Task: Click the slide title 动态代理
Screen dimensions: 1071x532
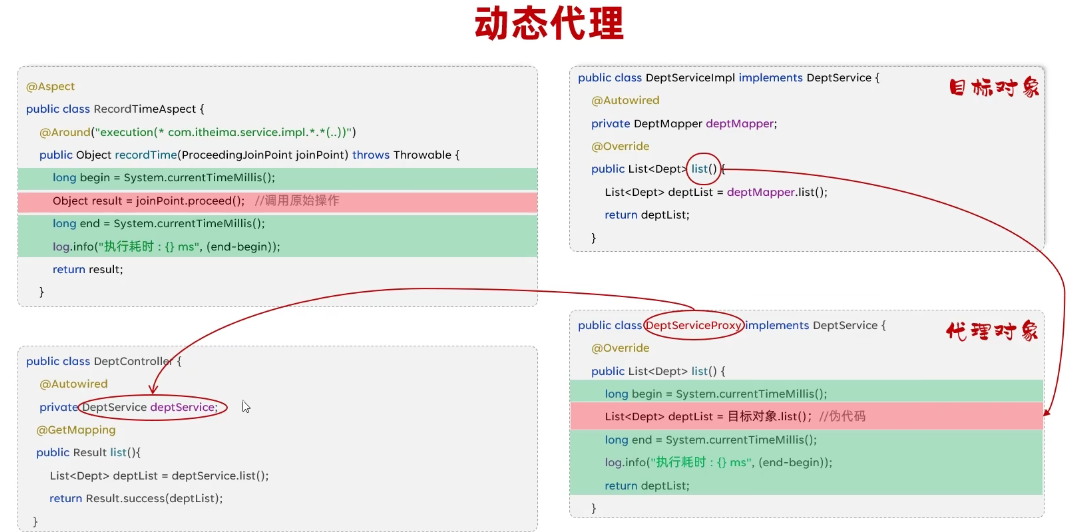Action: click(x=549, y=24)
